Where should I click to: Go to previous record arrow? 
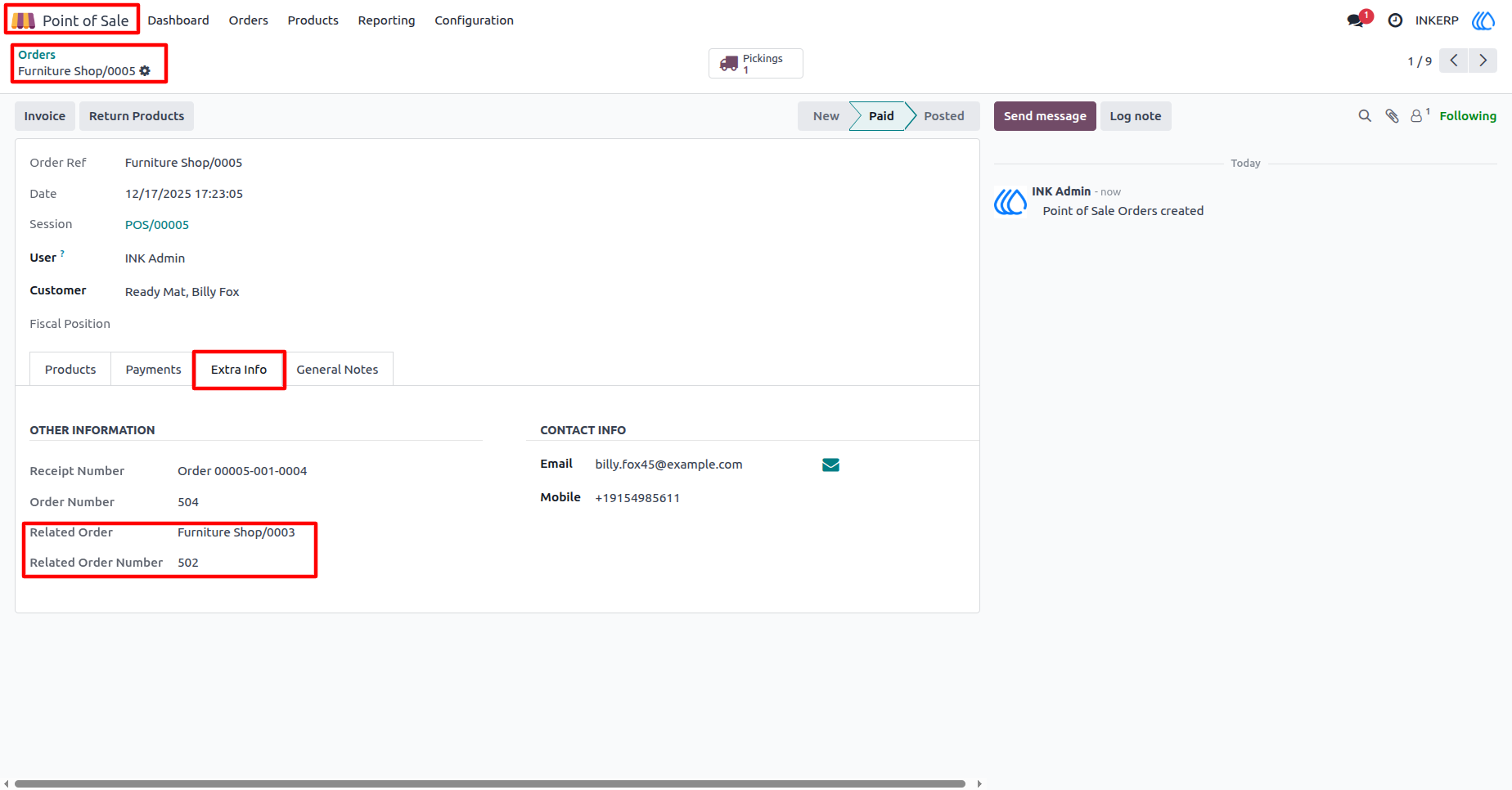coord(1454,61)
